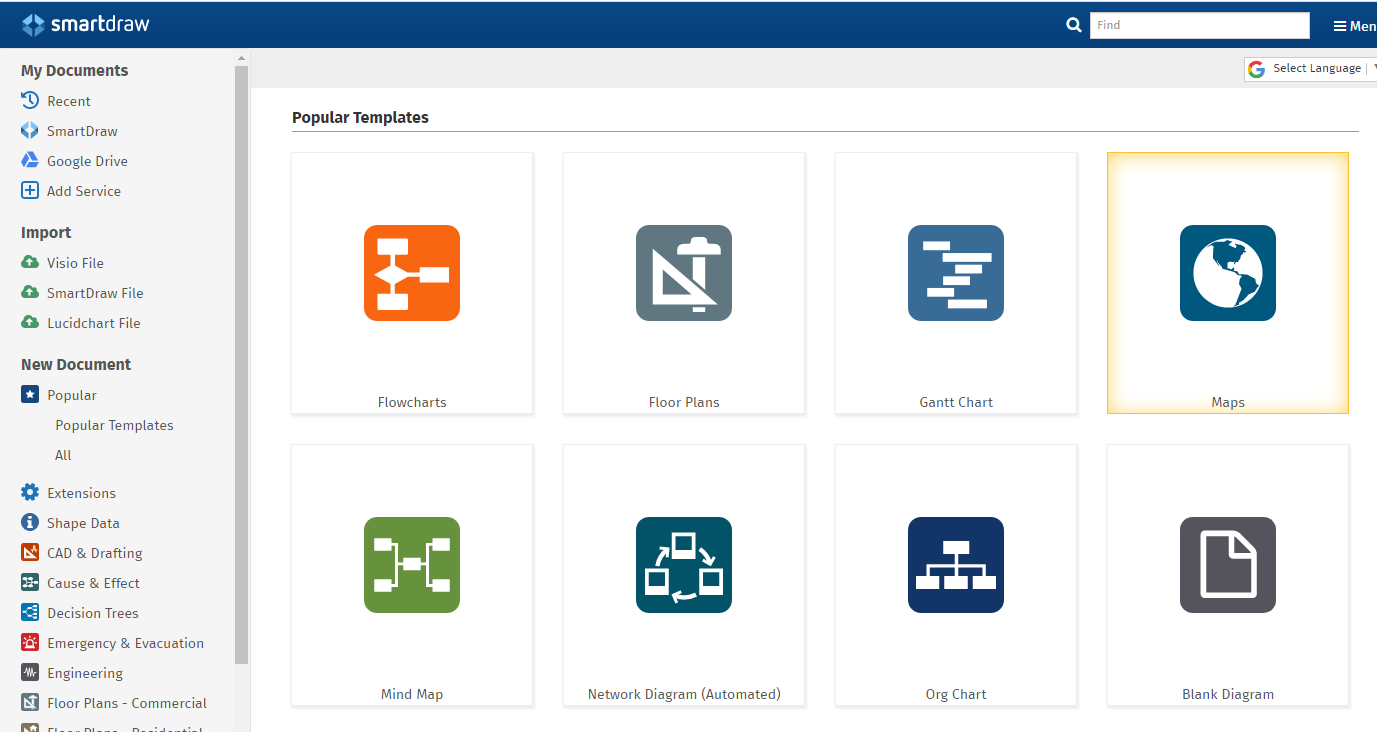Screen dimensions: 1377x732
Task: Open Gantt Chart template by its label
Action: (956, 402)
